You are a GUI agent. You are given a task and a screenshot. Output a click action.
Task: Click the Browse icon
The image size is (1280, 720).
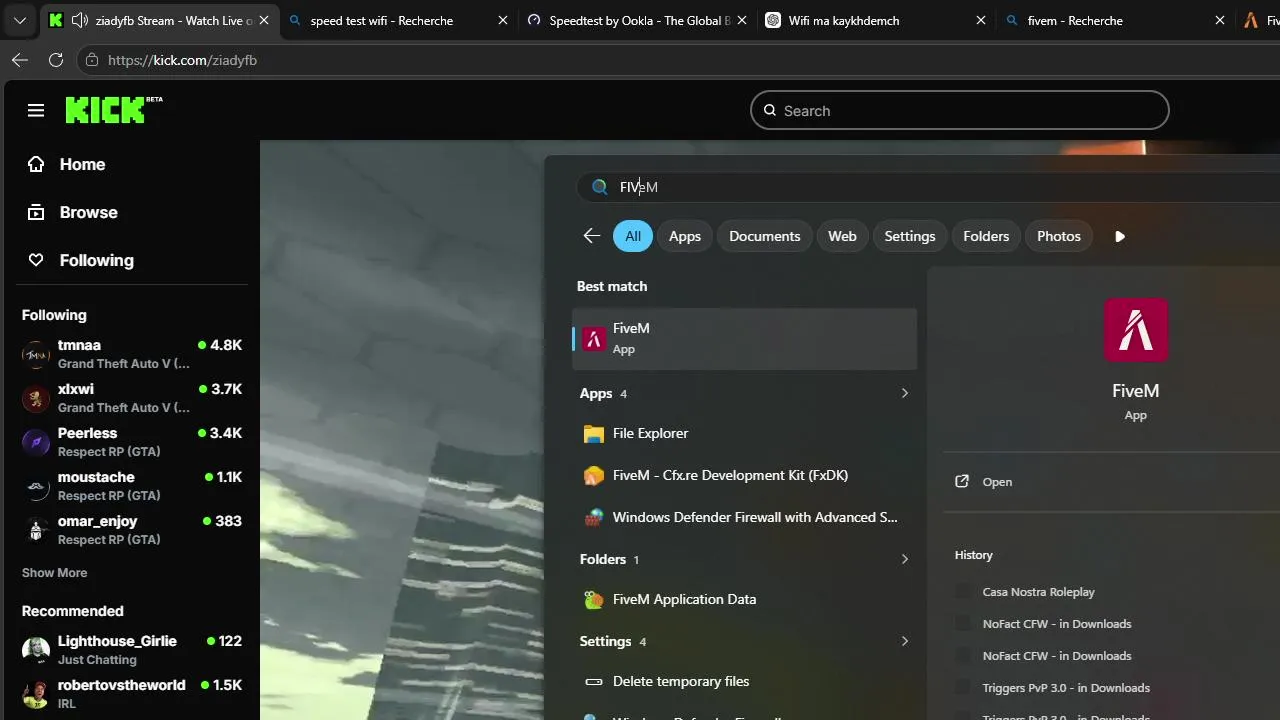(36, 212)
